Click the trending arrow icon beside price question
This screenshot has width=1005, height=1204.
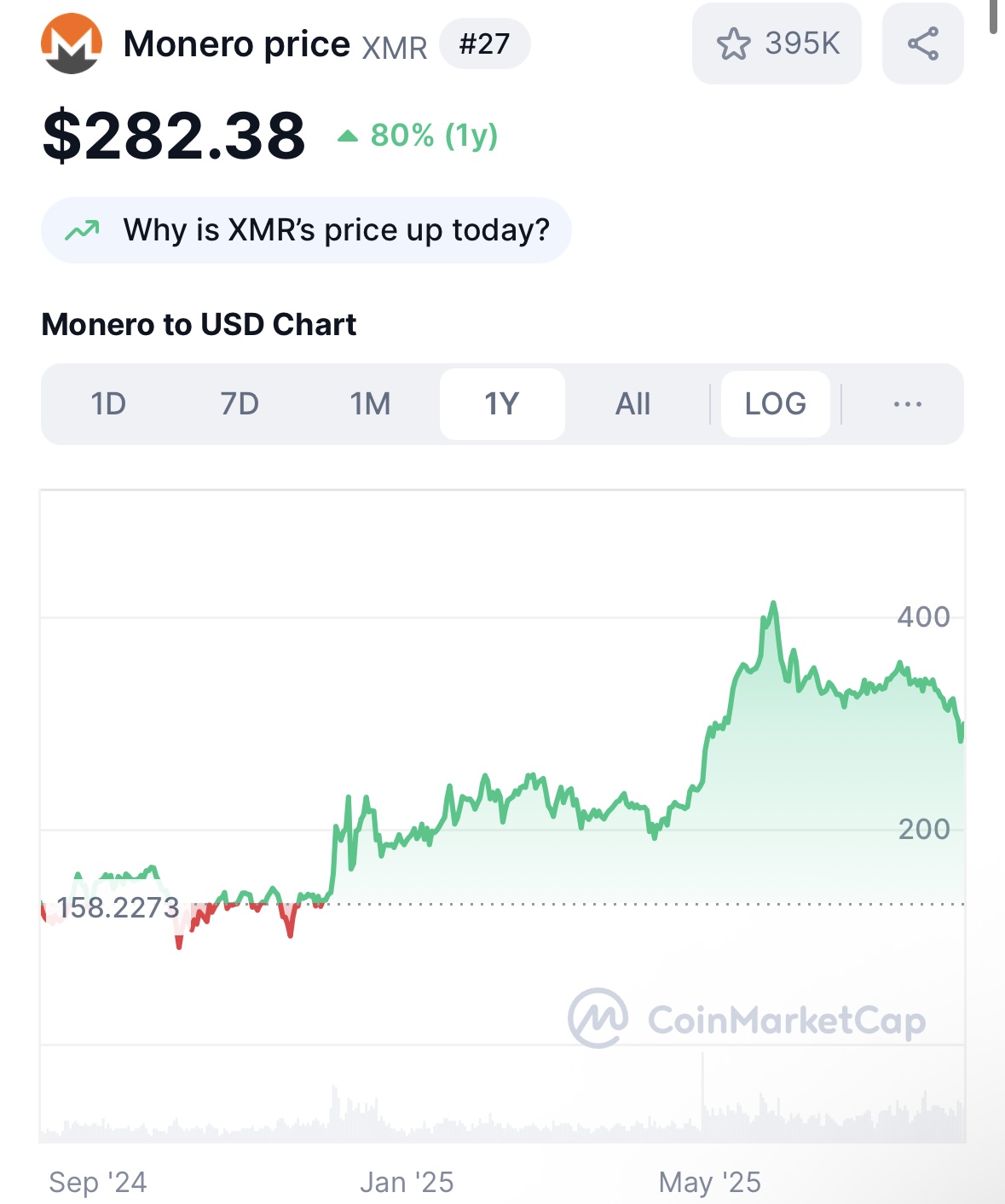coord(83,230)
